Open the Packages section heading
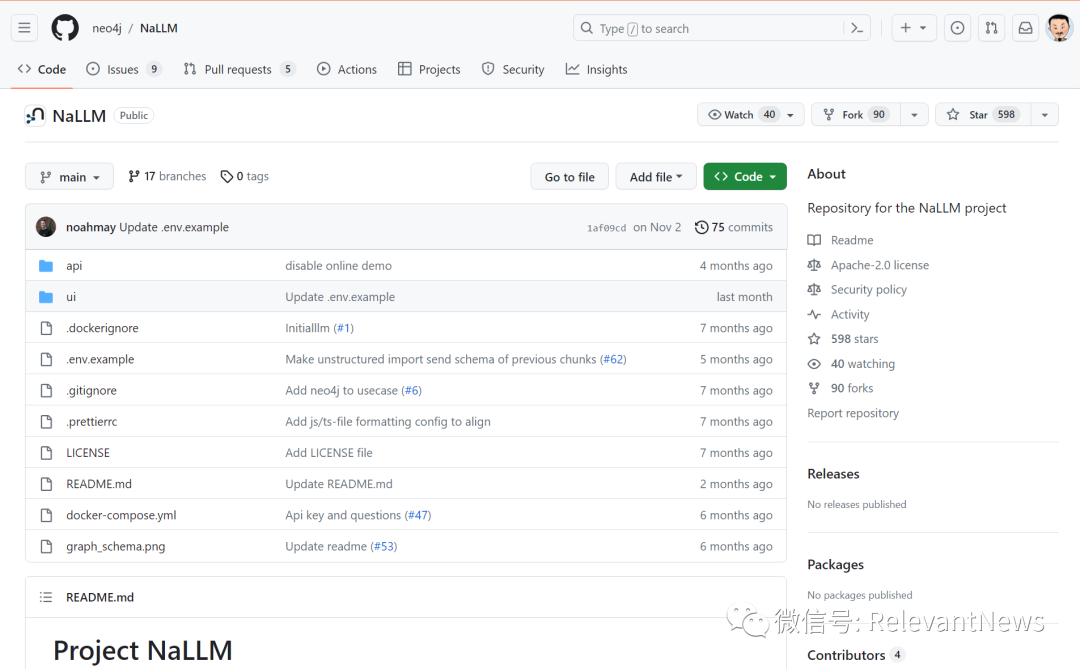1080x669 pixels. (x=835, y=564)
